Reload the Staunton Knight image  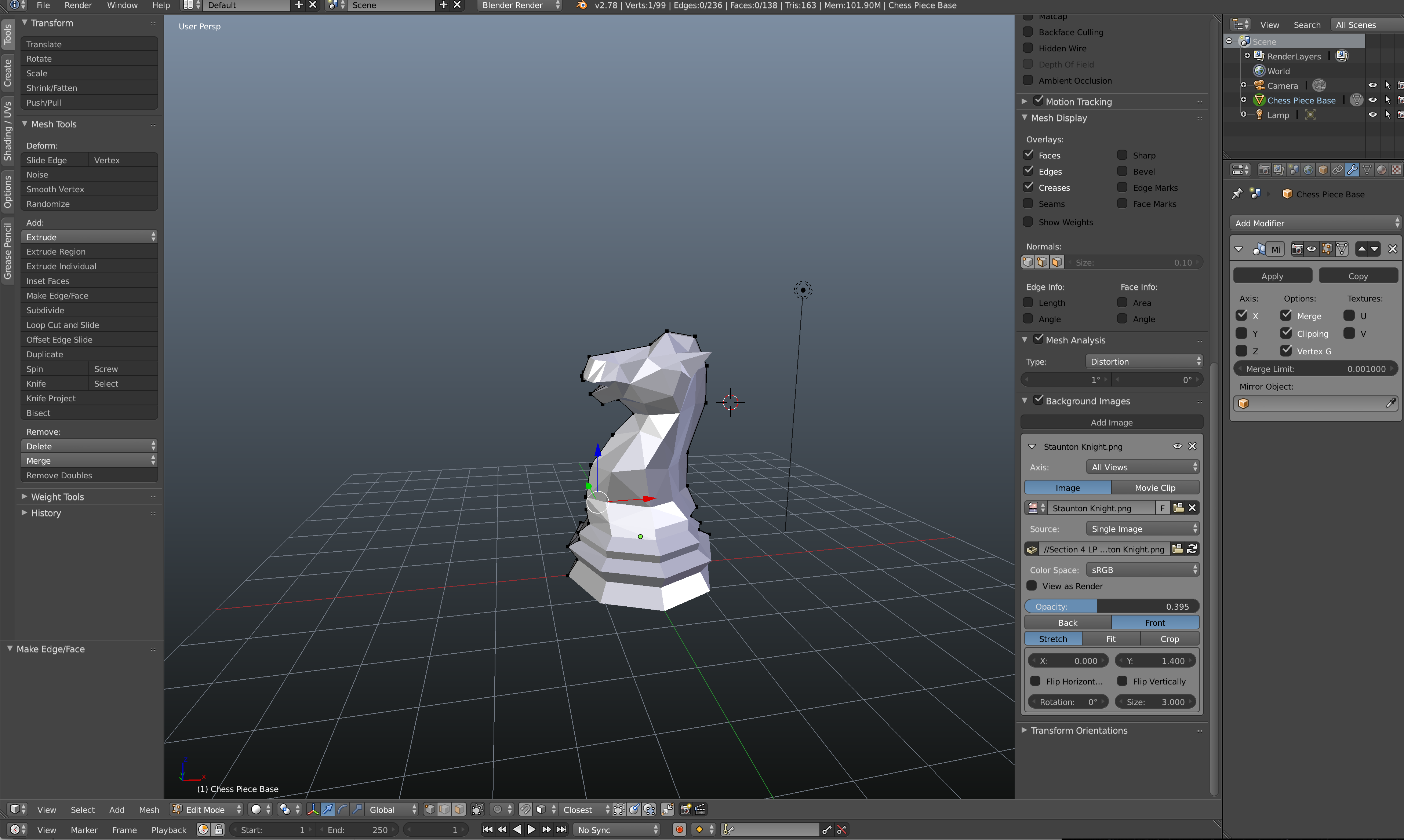tap(1192, 549)
